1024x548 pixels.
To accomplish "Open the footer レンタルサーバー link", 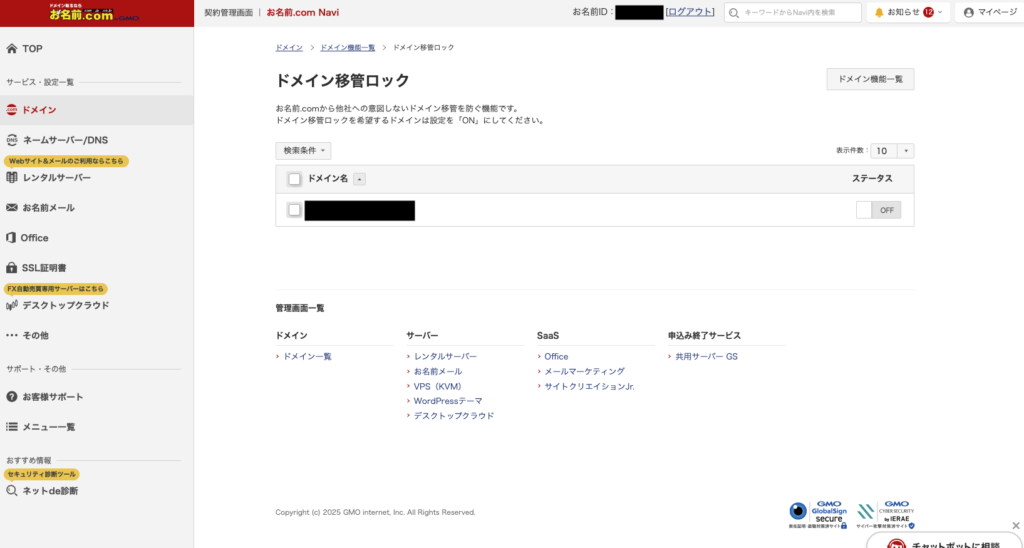I will coord(445,357).
